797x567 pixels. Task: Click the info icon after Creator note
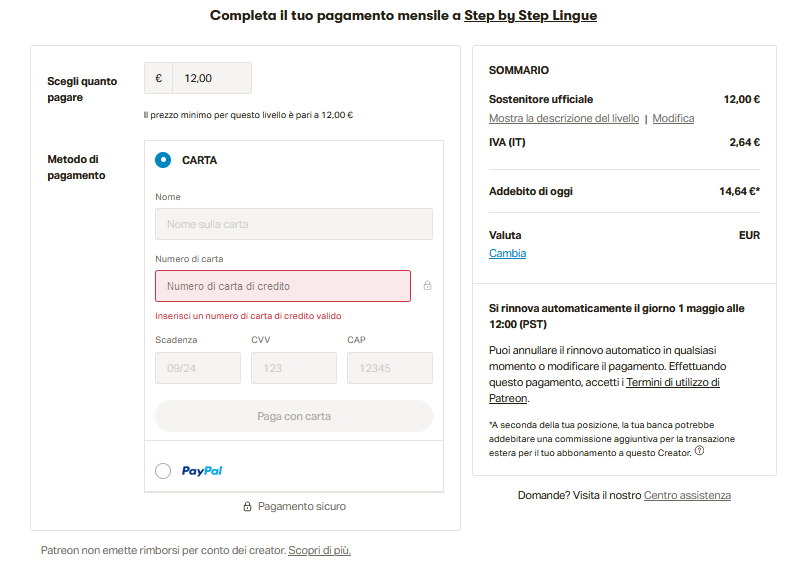(699, 451)
